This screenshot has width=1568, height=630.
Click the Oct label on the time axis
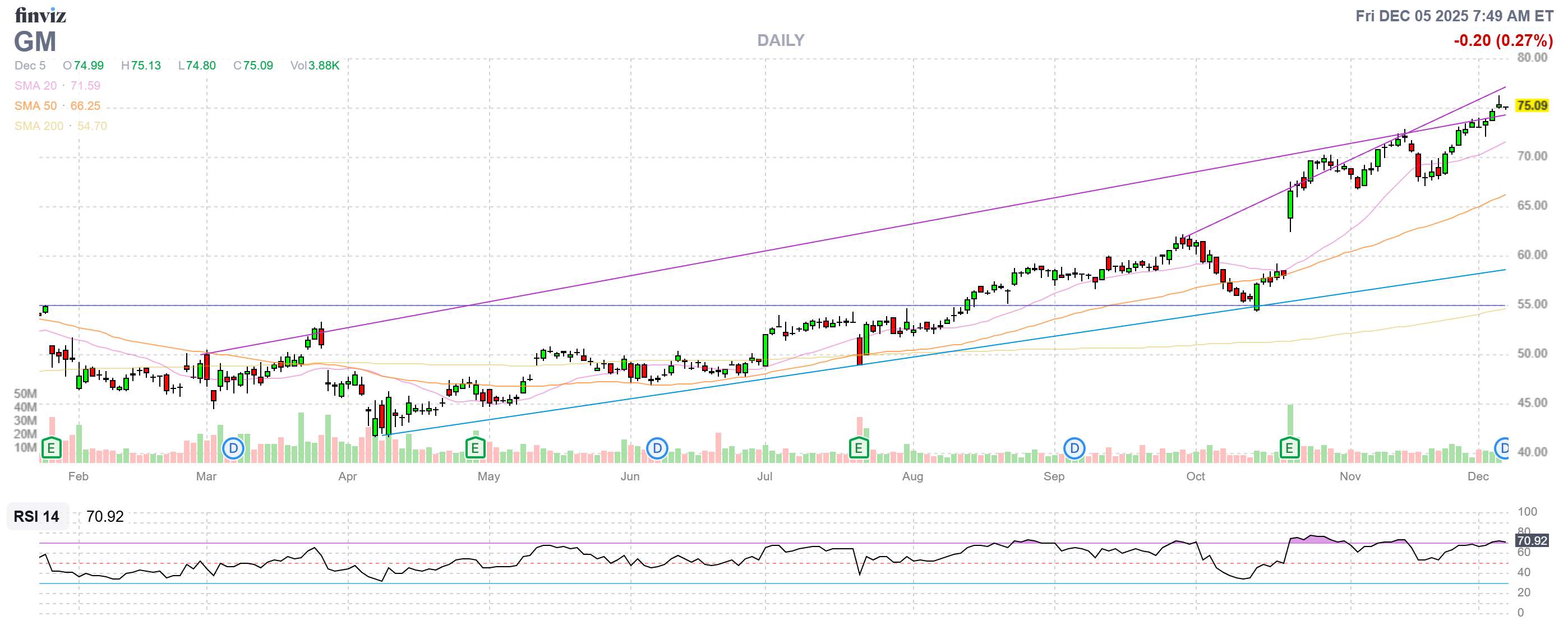pyautogui.click(x=1195, y=476)
